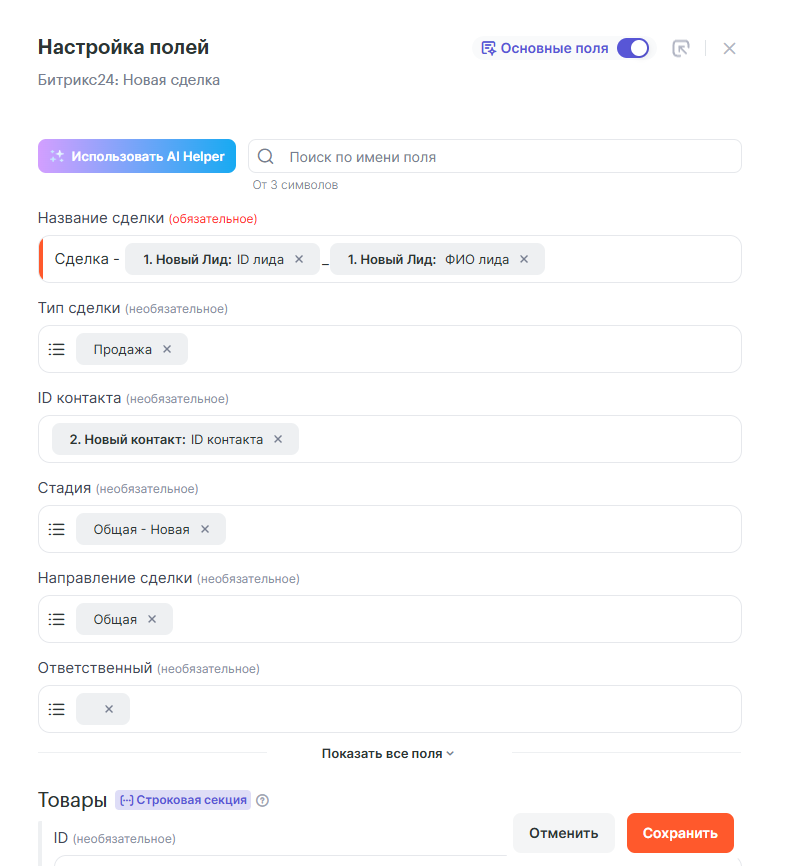Open the Ответственный dropdown field
The height and width of the screenshot is (866, 785).
point(430,709)
